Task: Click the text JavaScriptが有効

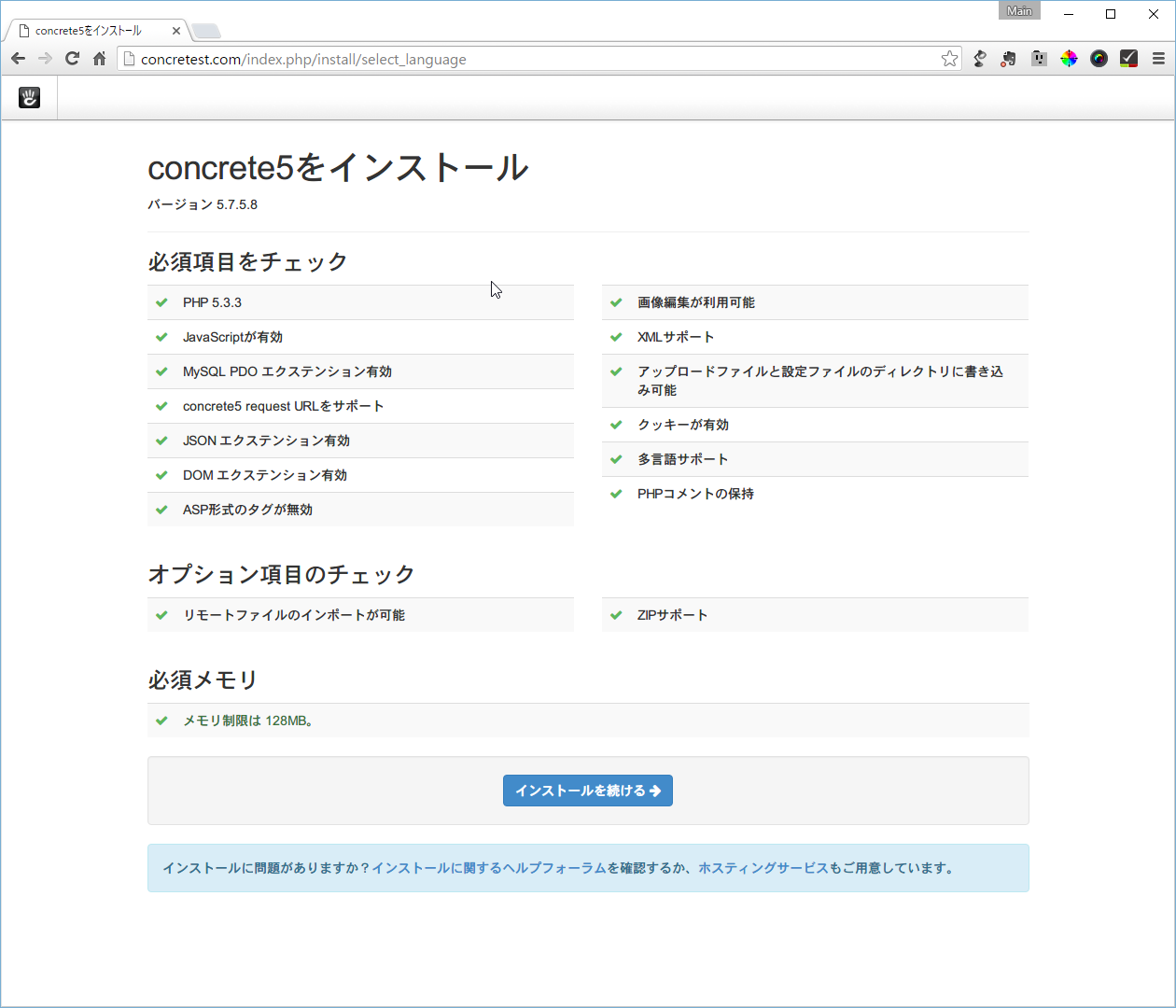Action: pyautogui.click(x=232, y=337)
